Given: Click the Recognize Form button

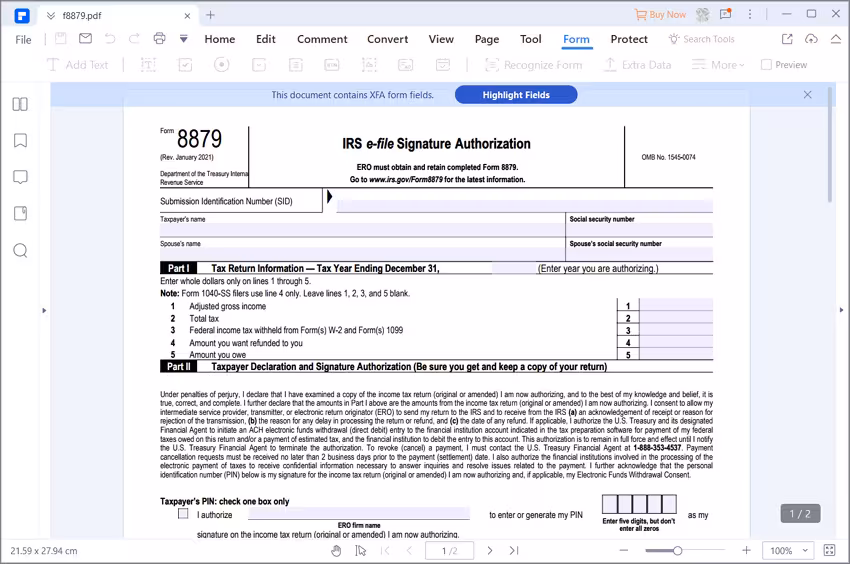Looking at the screenshot, I should point(533,65).
